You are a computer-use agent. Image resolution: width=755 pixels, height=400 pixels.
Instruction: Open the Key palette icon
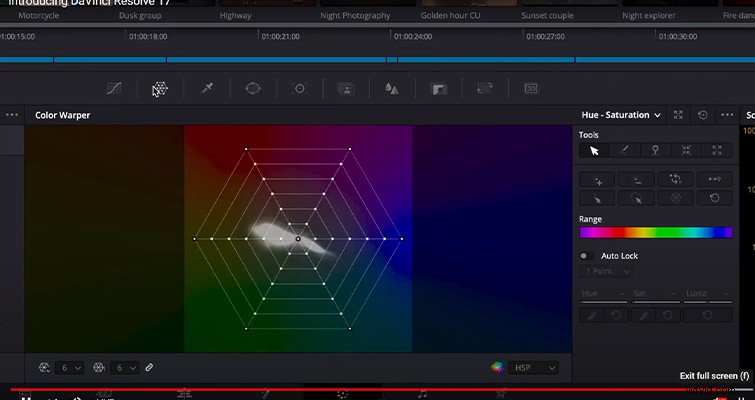pyautogui.click(x=438, y=89)
